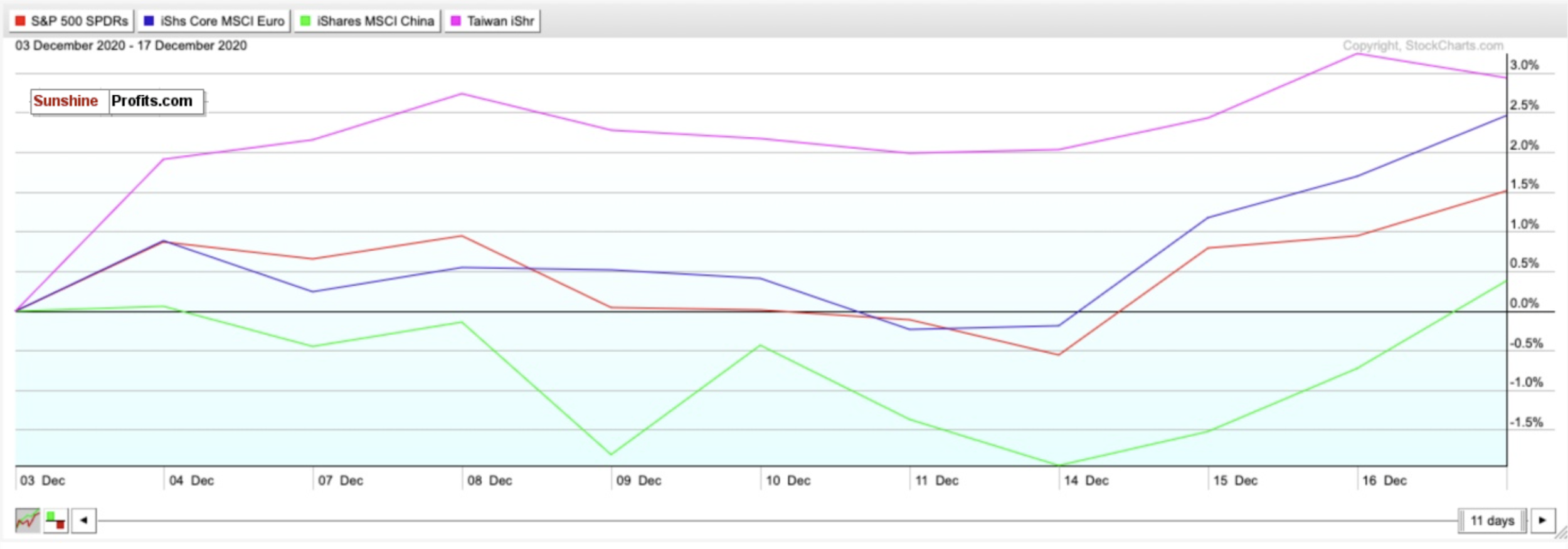Click the 11 days slider handle
Viewport: 1568px width, 549px height.
pyautogui.click(x=1493, y=521)
